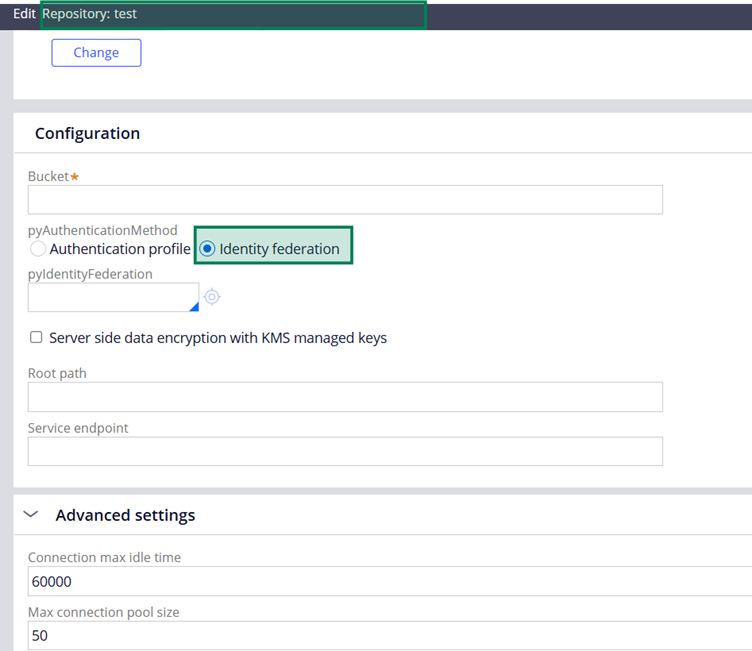Screen dimensions: 752x651
Task: Open pyIdentityFederation autocomplete blue corner arrow
Action: [194, 306]
